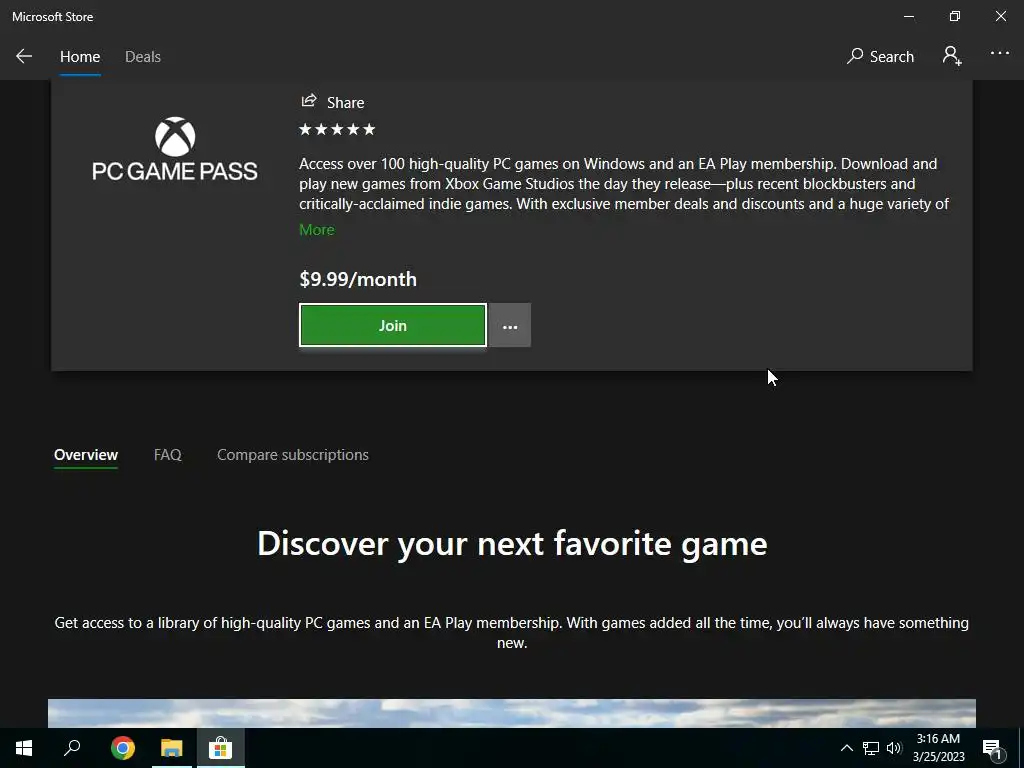
Task: Restore down the Microsoft Store window
Action: [x=955, y=16]
